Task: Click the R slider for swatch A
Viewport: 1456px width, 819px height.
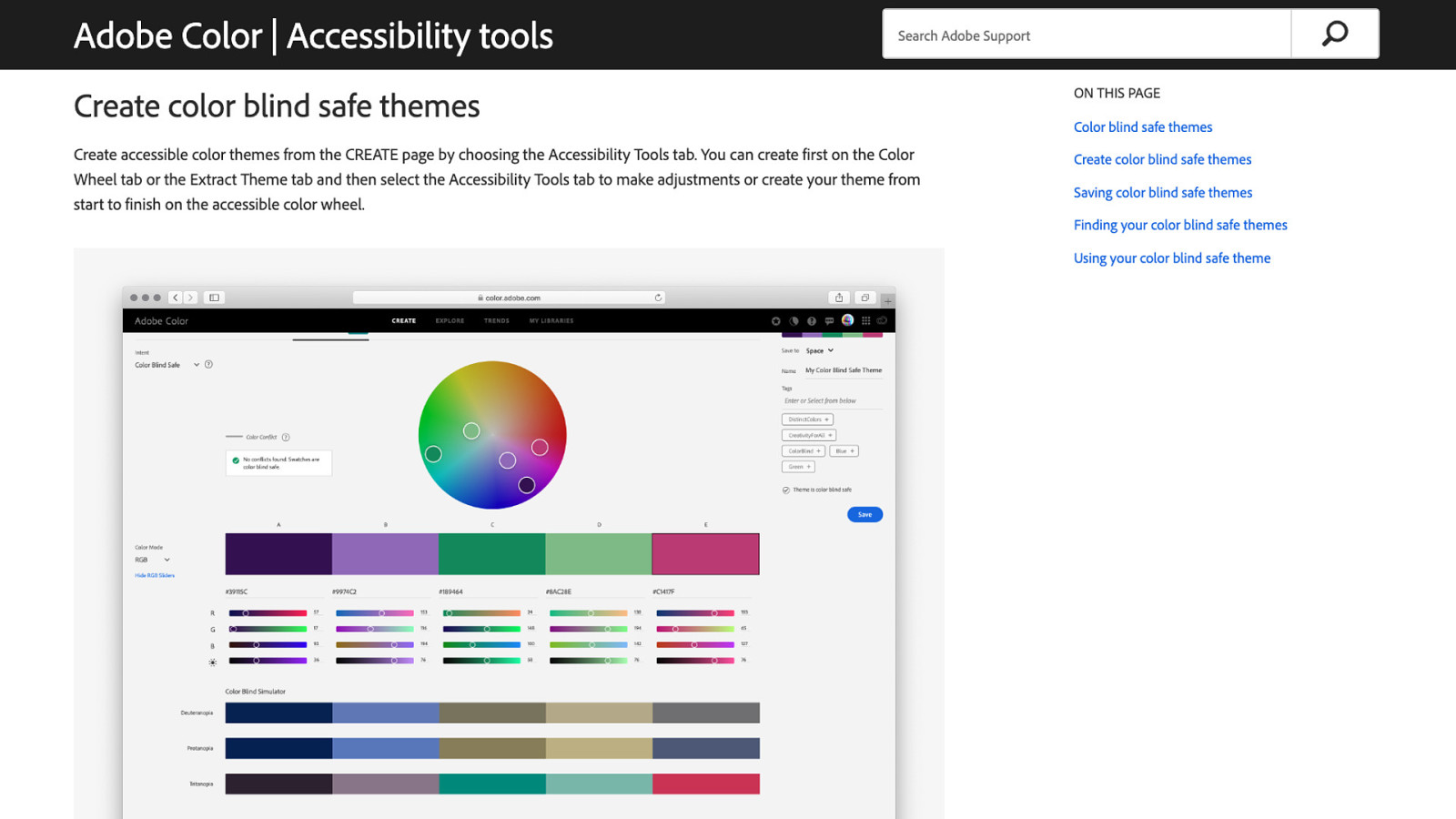Action: point(268,613)
